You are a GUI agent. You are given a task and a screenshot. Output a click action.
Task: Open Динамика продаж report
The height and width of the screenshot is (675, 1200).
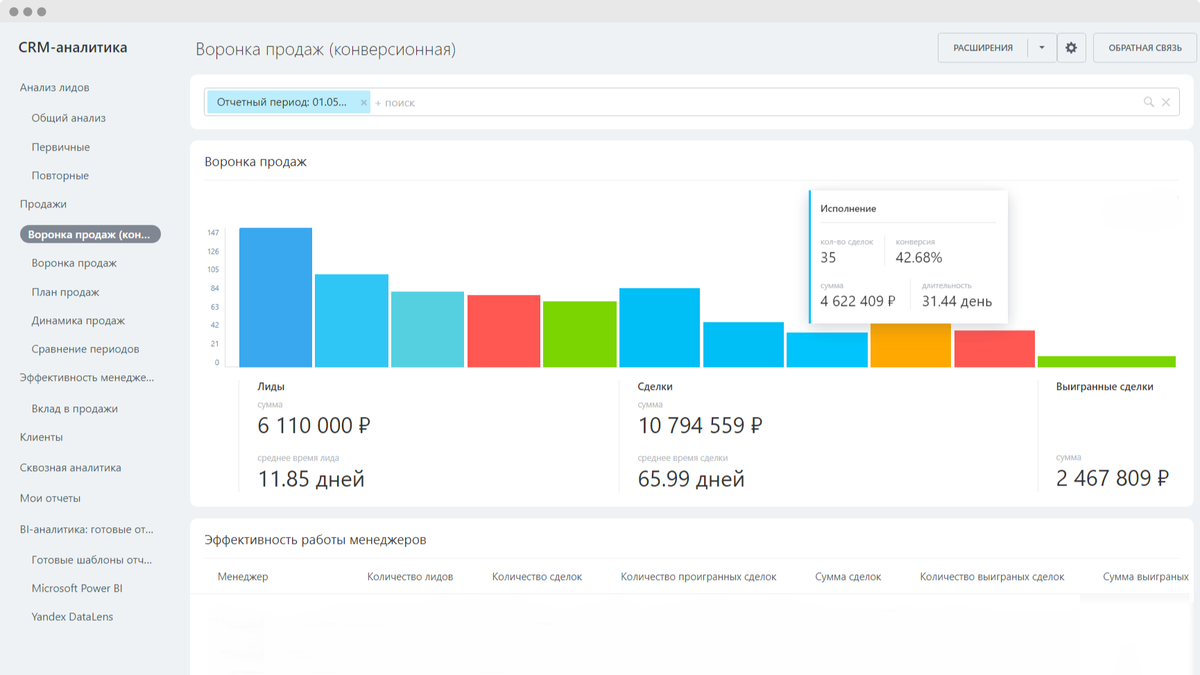(x=78, y=321)
